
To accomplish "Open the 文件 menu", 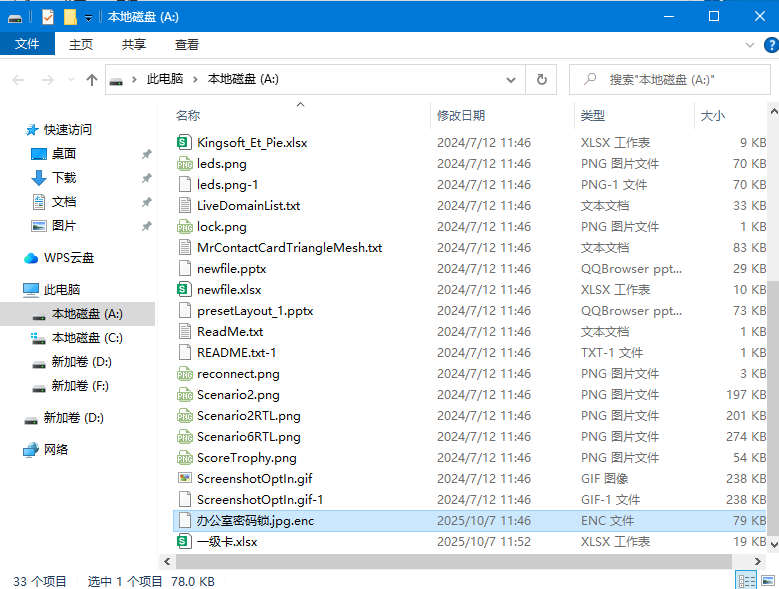I will tap(27, 45).
